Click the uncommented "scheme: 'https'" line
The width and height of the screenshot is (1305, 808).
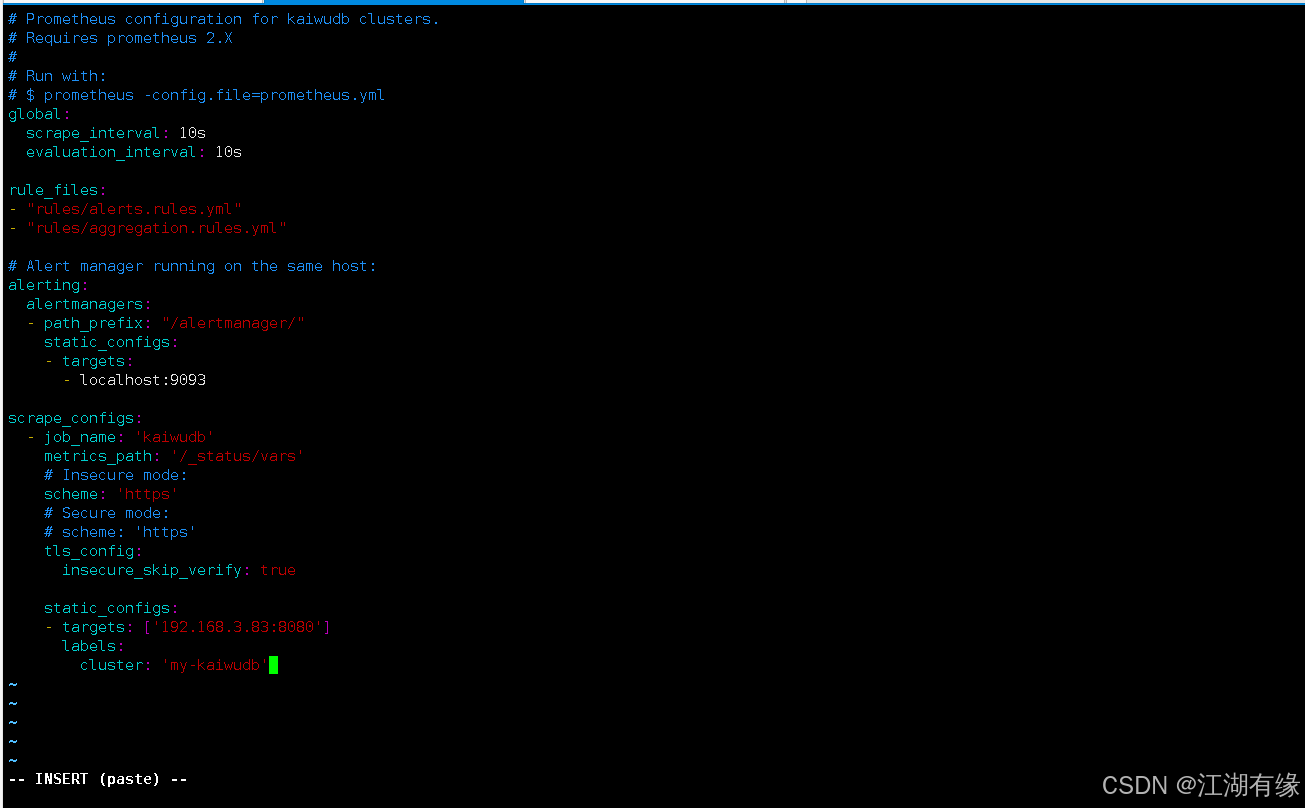[111, 494]
